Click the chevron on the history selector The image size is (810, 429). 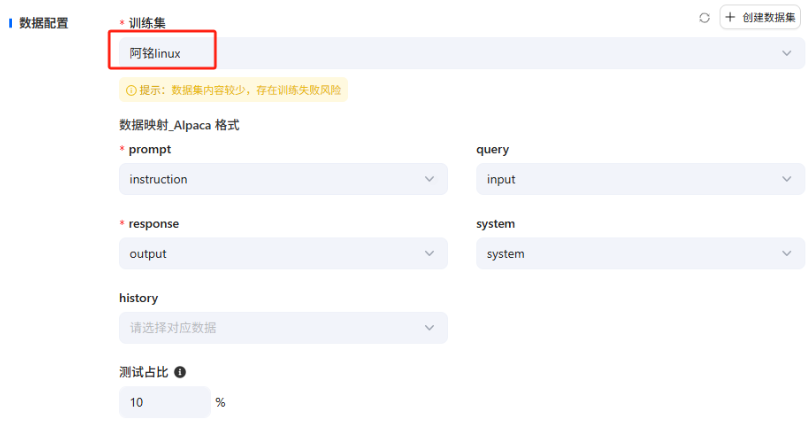430,328
